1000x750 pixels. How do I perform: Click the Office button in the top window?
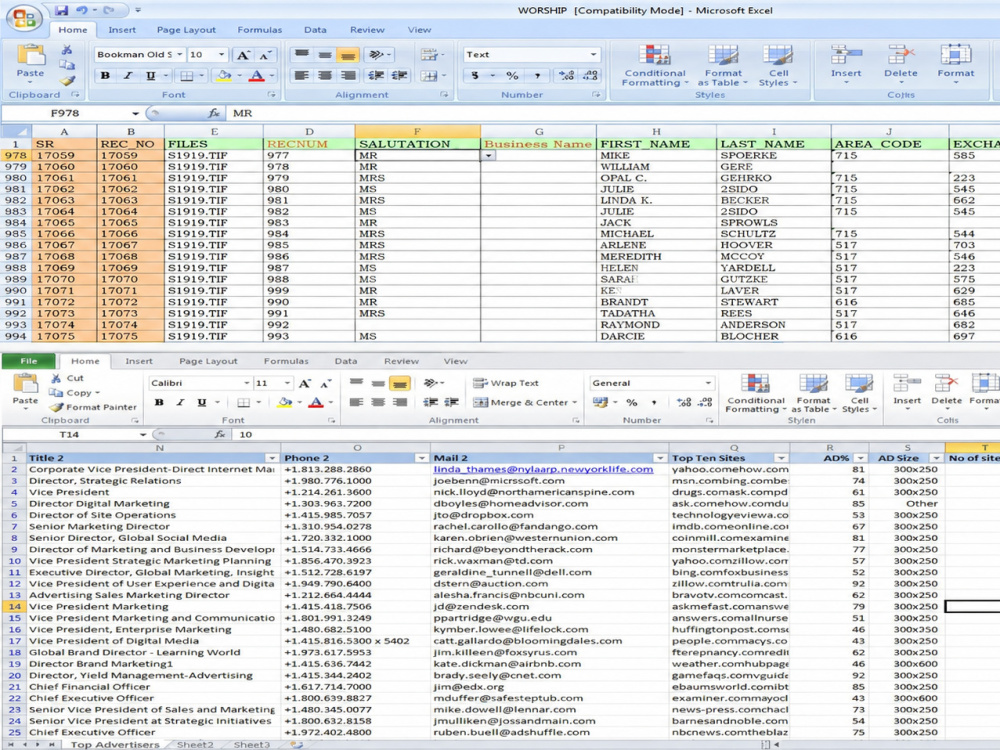[24, 18]
